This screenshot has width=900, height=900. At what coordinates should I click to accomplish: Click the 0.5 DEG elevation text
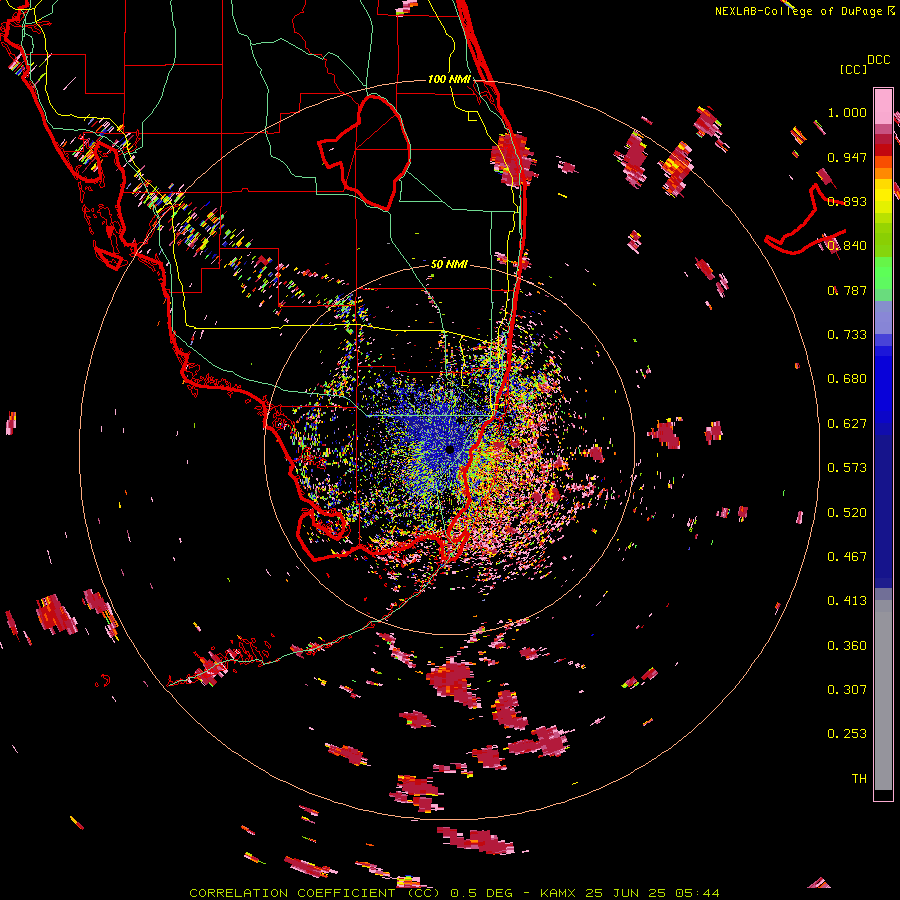coord(482,893)
